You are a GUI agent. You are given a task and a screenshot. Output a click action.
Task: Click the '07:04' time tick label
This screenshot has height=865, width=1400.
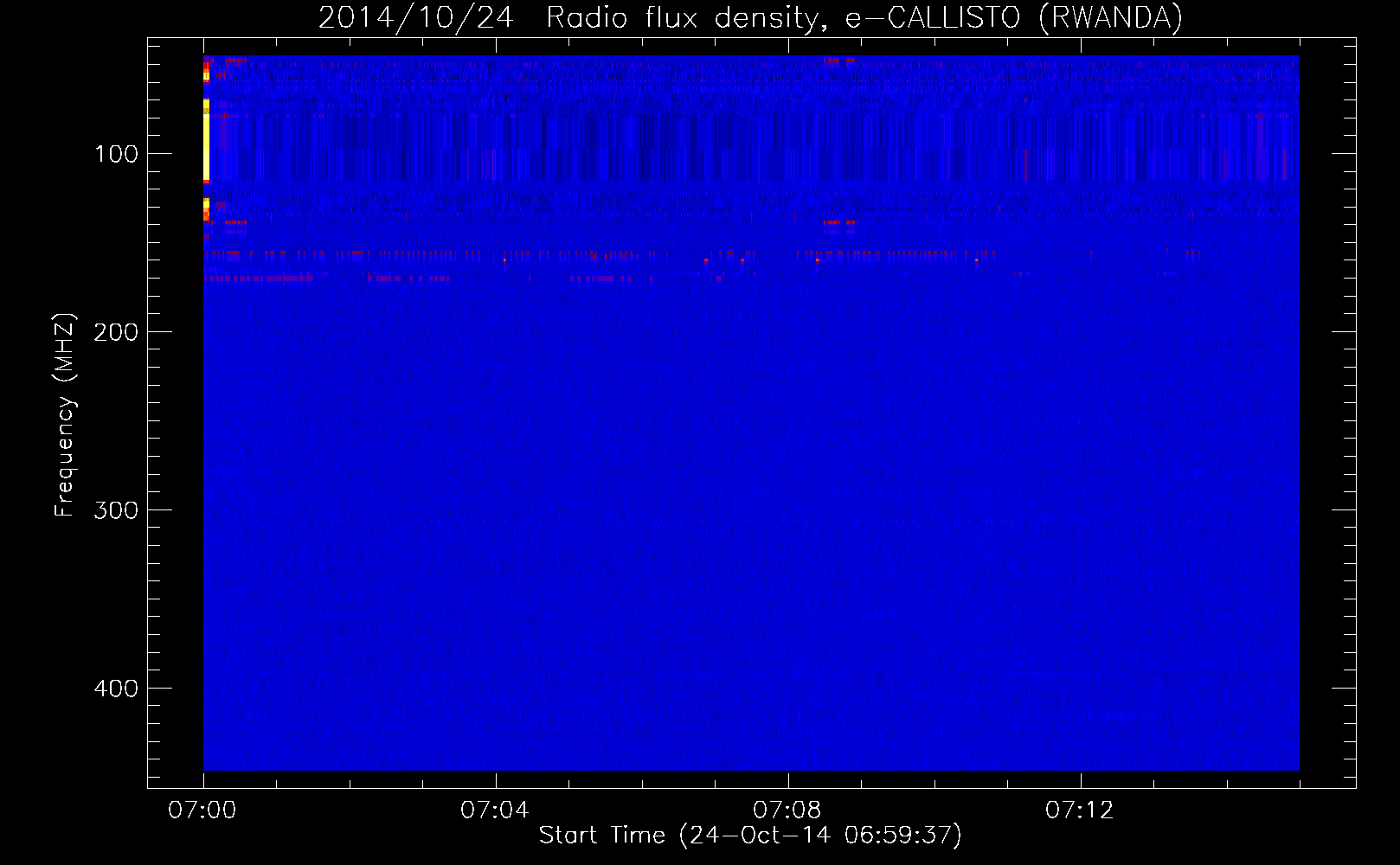(495, 810)
